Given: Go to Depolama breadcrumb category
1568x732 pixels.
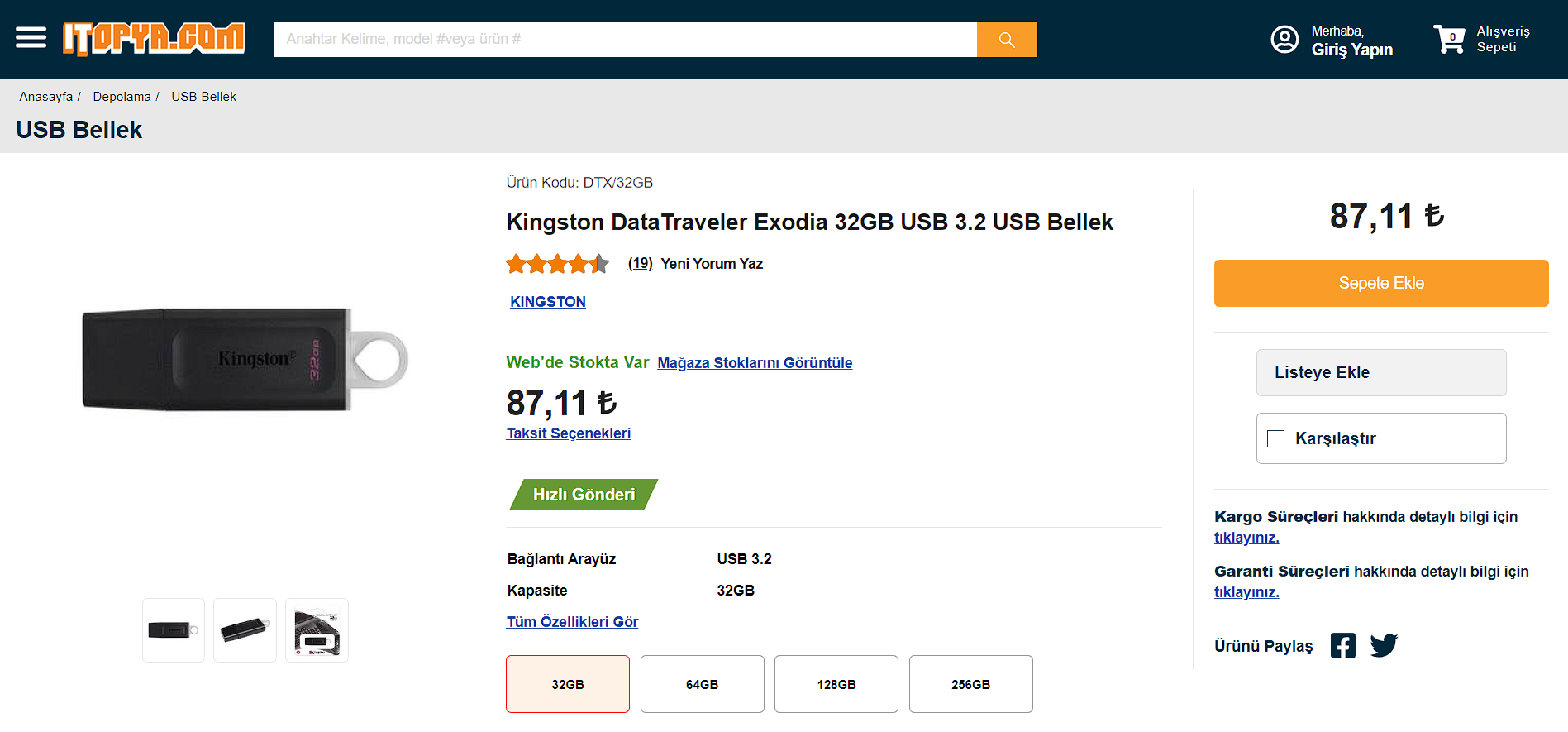Looking at the screenshot, I should (x=122, y=97).
